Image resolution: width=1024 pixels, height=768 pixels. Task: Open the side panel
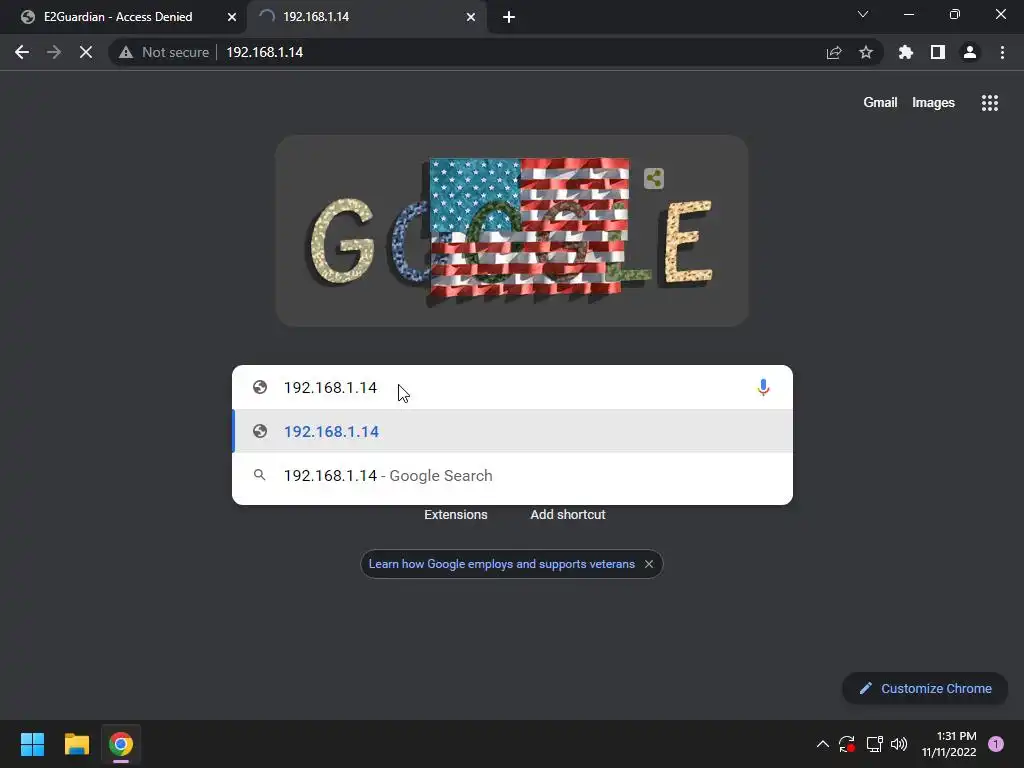pos(938,52)
